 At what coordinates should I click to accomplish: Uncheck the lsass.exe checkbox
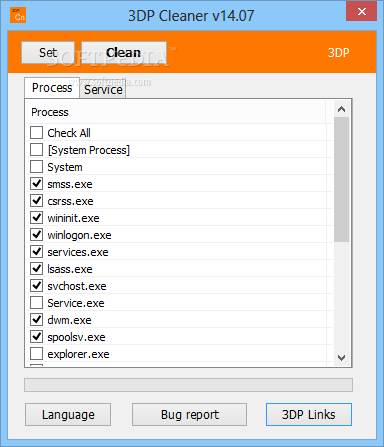[x=36, y=268]
